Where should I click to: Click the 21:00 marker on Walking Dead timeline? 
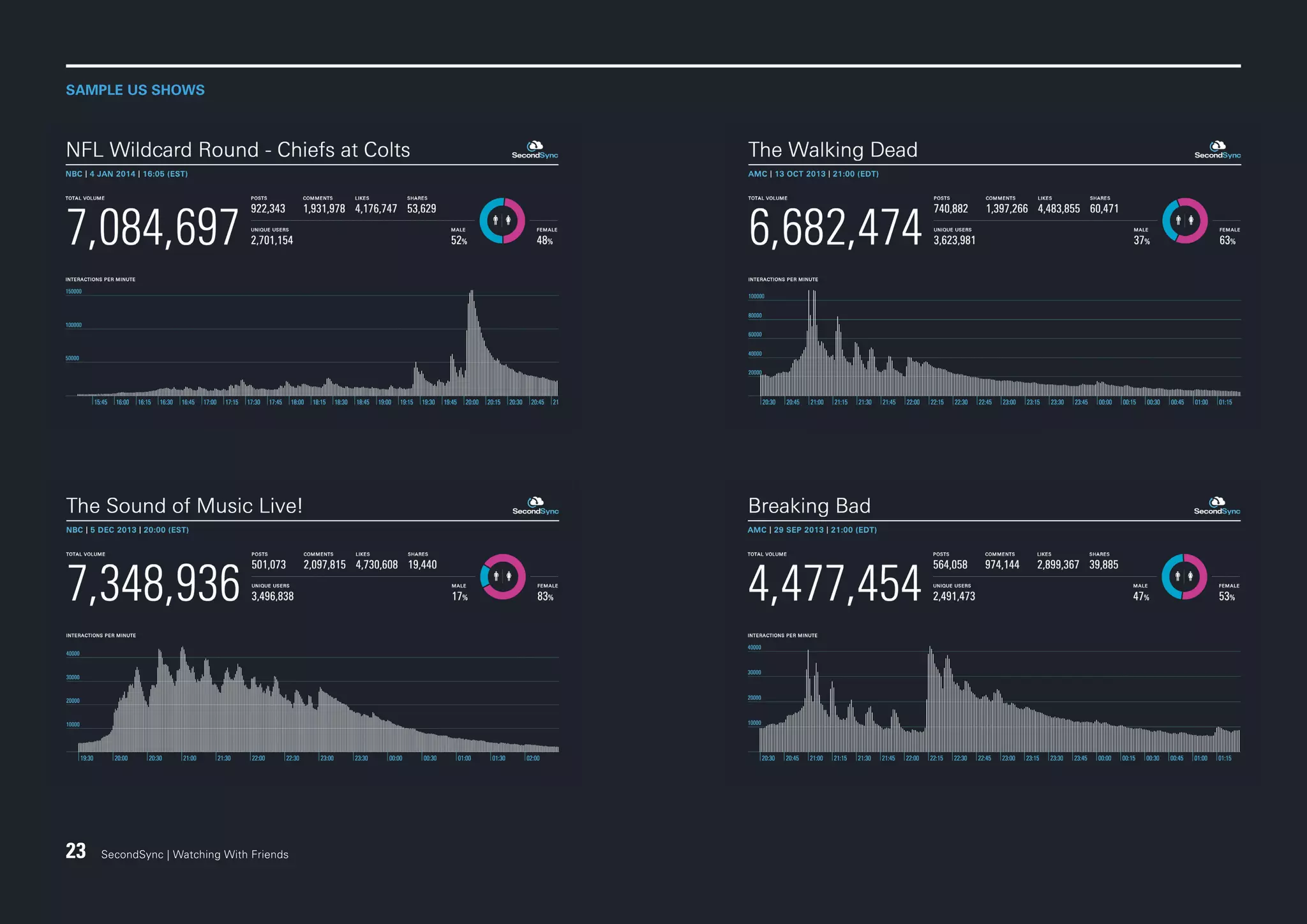click(x=817, y=402)
